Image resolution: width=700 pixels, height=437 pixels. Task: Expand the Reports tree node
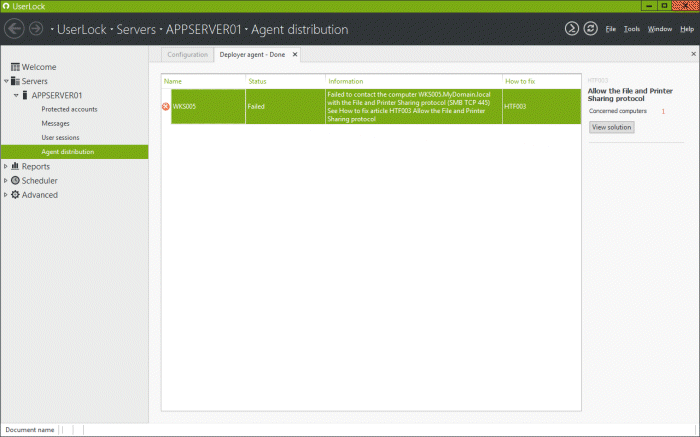click(6, 166)
